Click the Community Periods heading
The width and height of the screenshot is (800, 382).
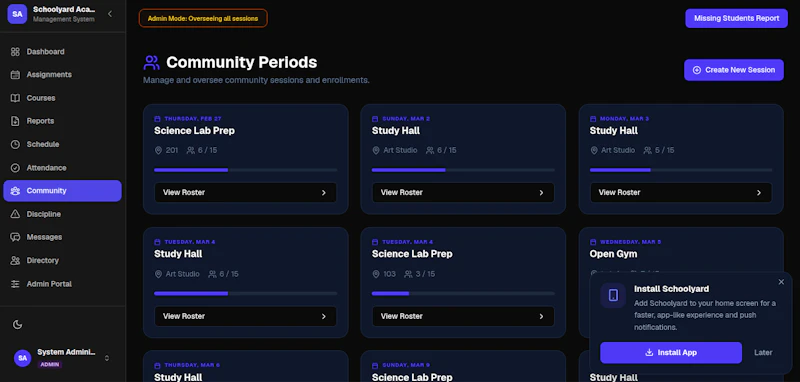coord(242,63)
